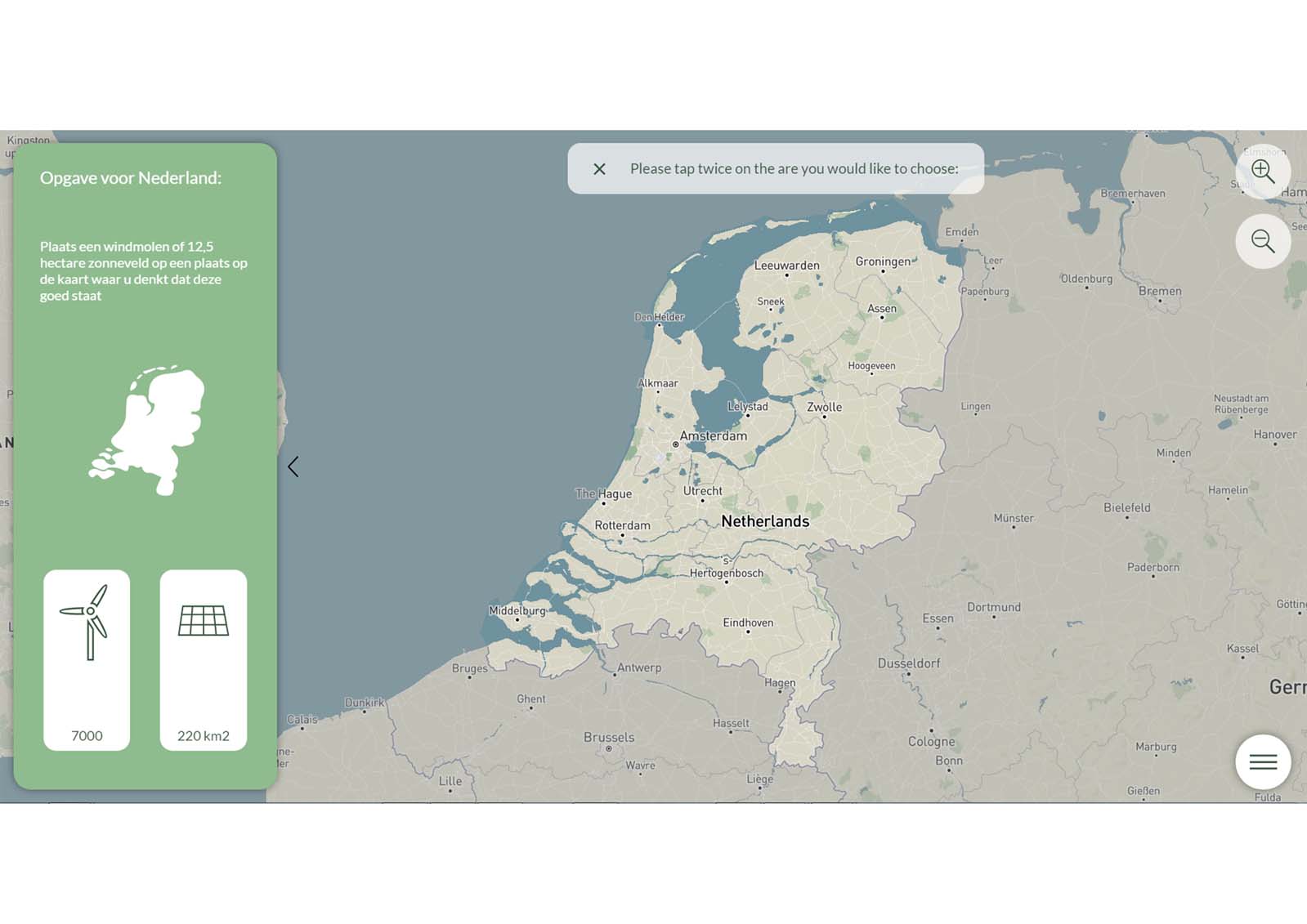Click Alkmaar city label
The image size is (1307, 924).
pyautogui.click(x=658, y=383)
